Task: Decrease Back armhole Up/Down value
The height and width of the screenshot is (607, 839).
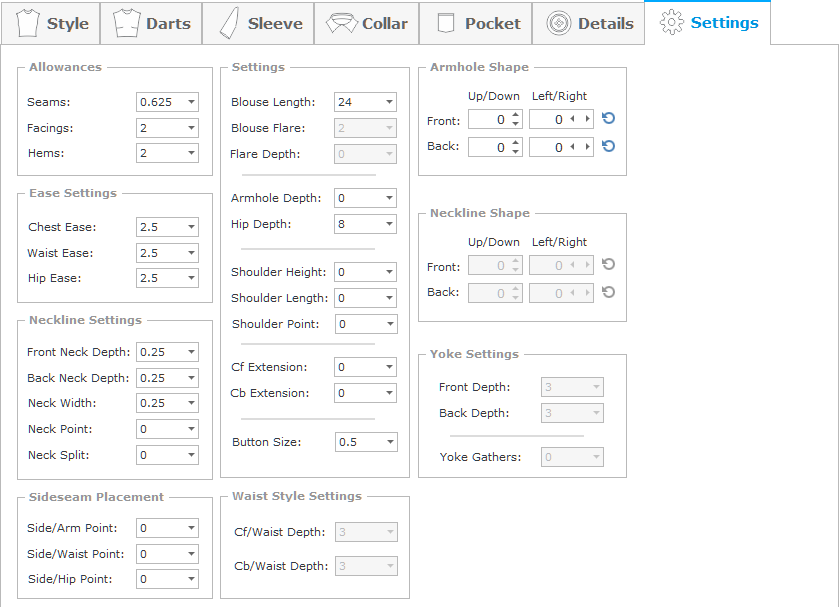Action: [515, 151]
